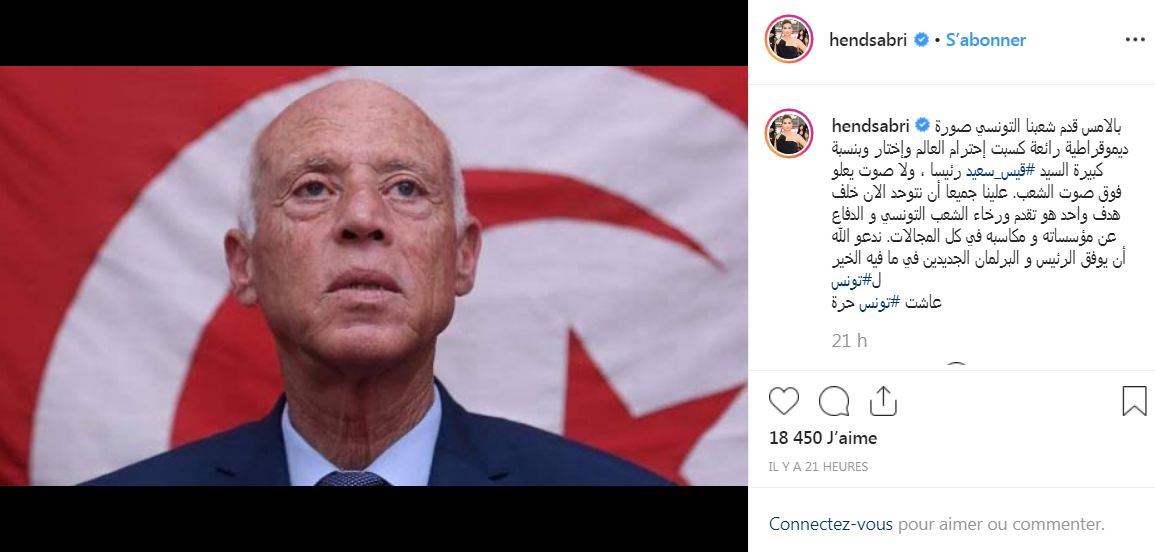The height and width of the screenshot is (552, 1155).
Task: Open more options with the three dots
Action: point(1135,40)
